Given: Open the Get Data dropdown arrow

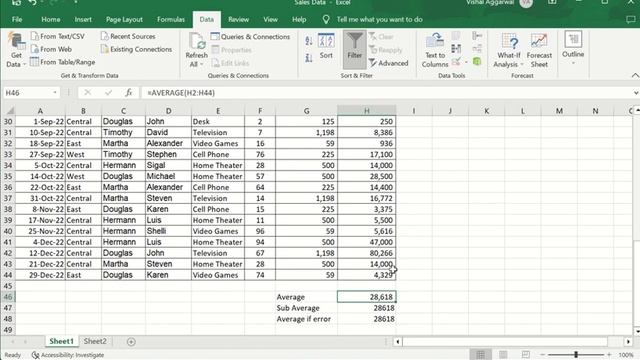Looking at the screenshot, I should (24, 64).
